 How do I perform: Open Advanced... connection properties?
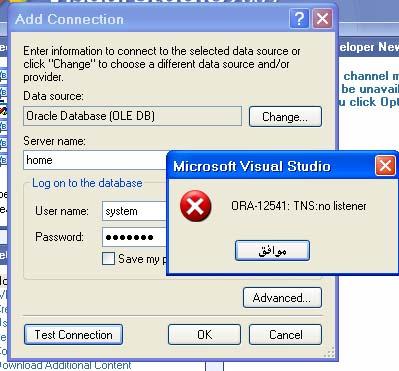[282, 298]
